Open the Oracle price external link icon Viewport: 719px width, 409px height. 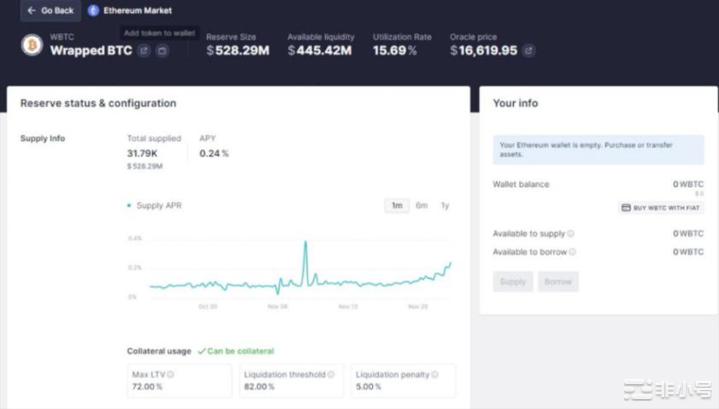point(528,50)
